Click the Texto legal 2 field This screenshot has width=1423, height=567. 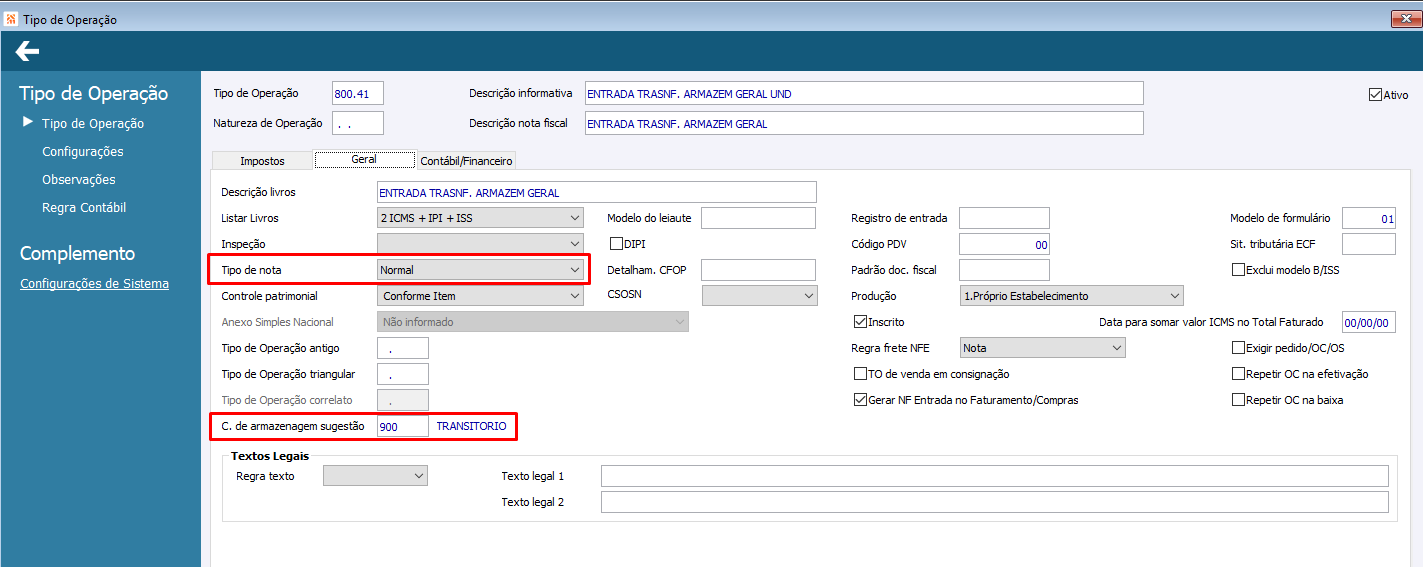[995, 502]
